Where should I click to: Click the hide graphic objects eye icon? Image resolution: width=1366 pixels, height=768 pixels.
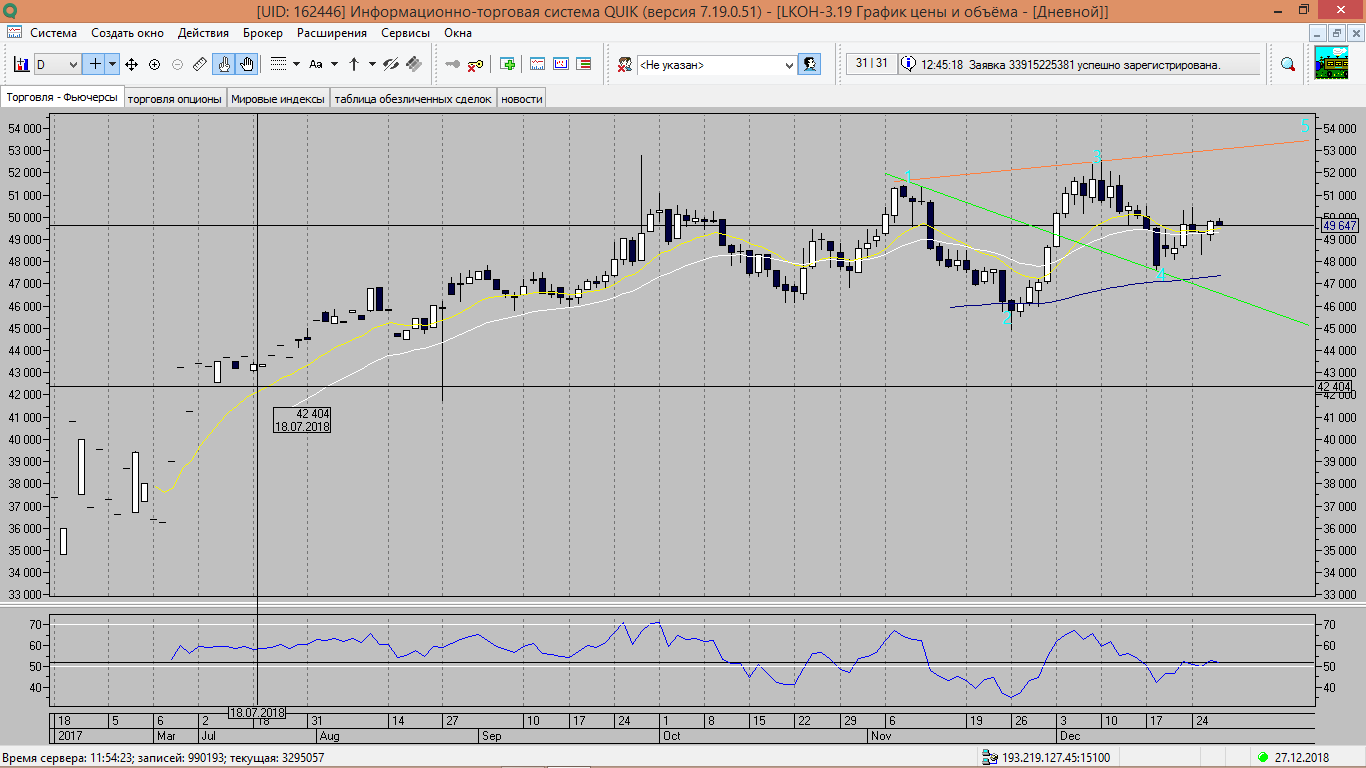point(391,65)
